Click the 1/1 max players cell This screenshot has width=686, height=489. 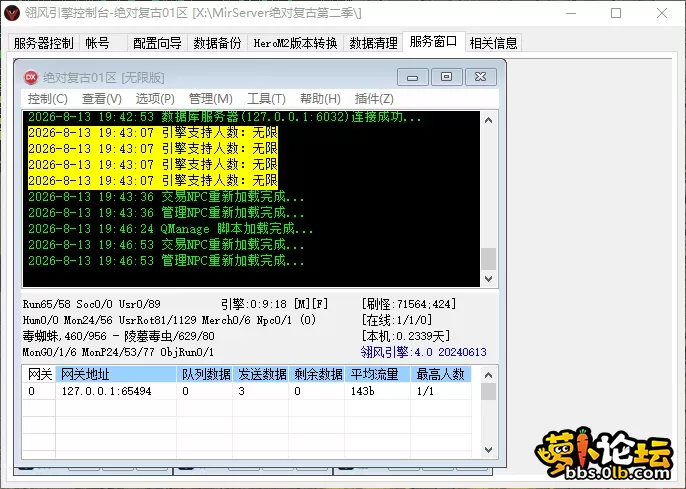pos(441,391)
